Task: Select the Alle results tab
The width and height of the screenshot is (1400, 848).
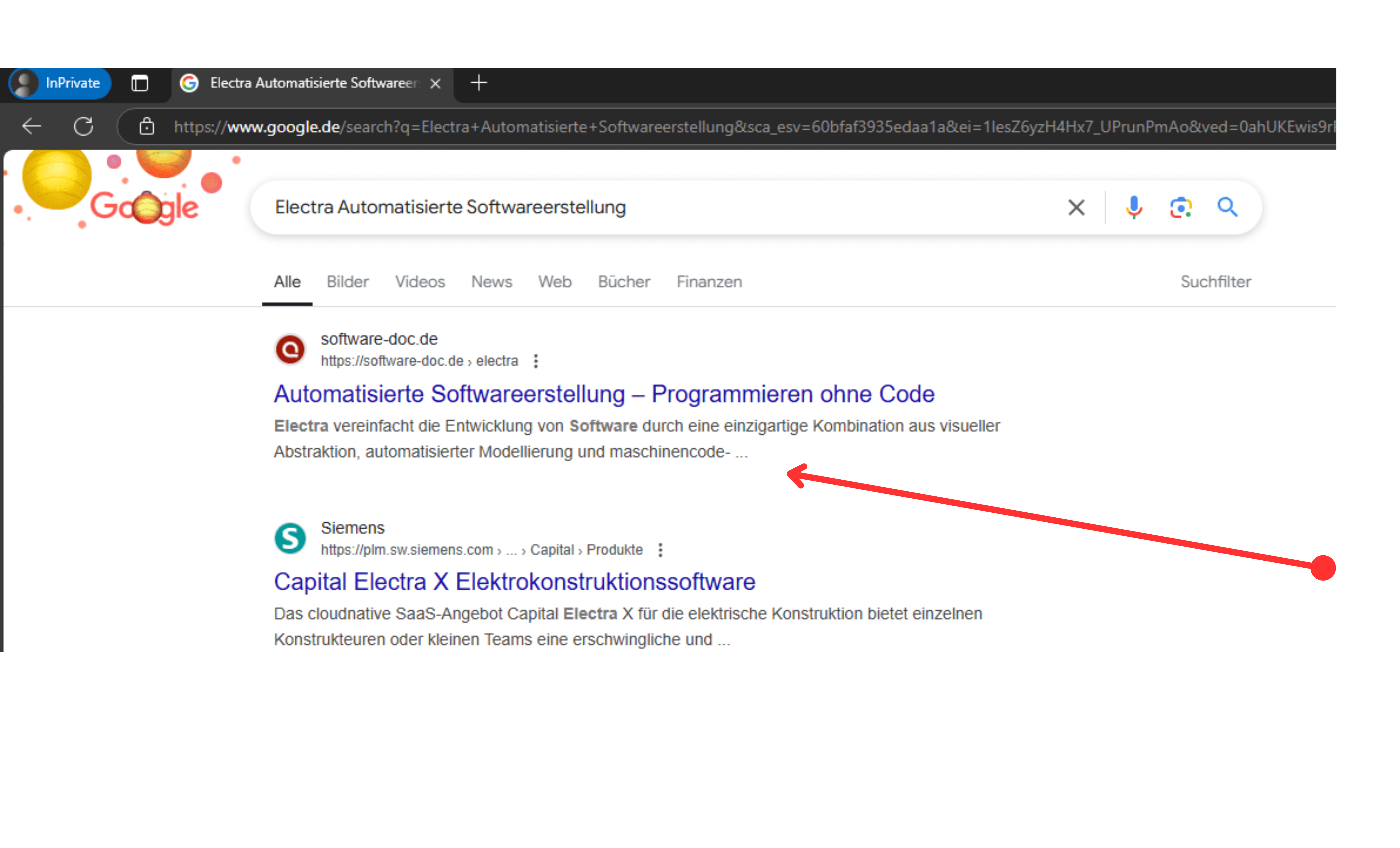Action: point(288,282)
